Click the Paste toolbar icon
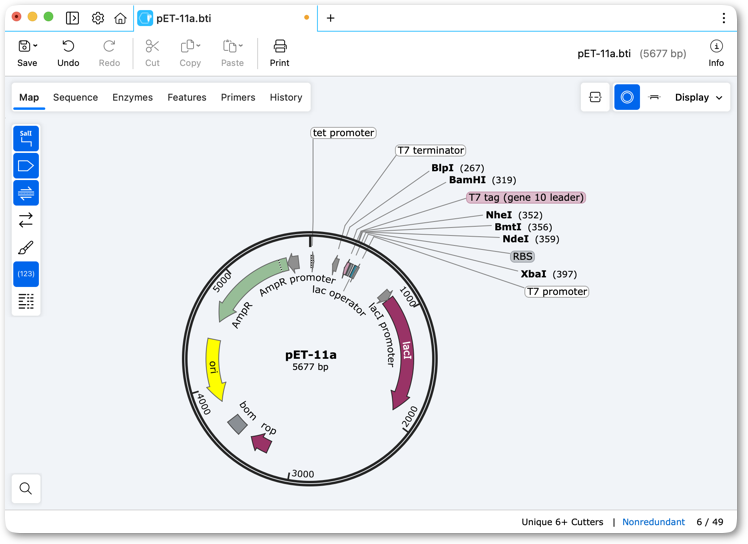Viewport: 748px width, 544px height. pos(229,46)
